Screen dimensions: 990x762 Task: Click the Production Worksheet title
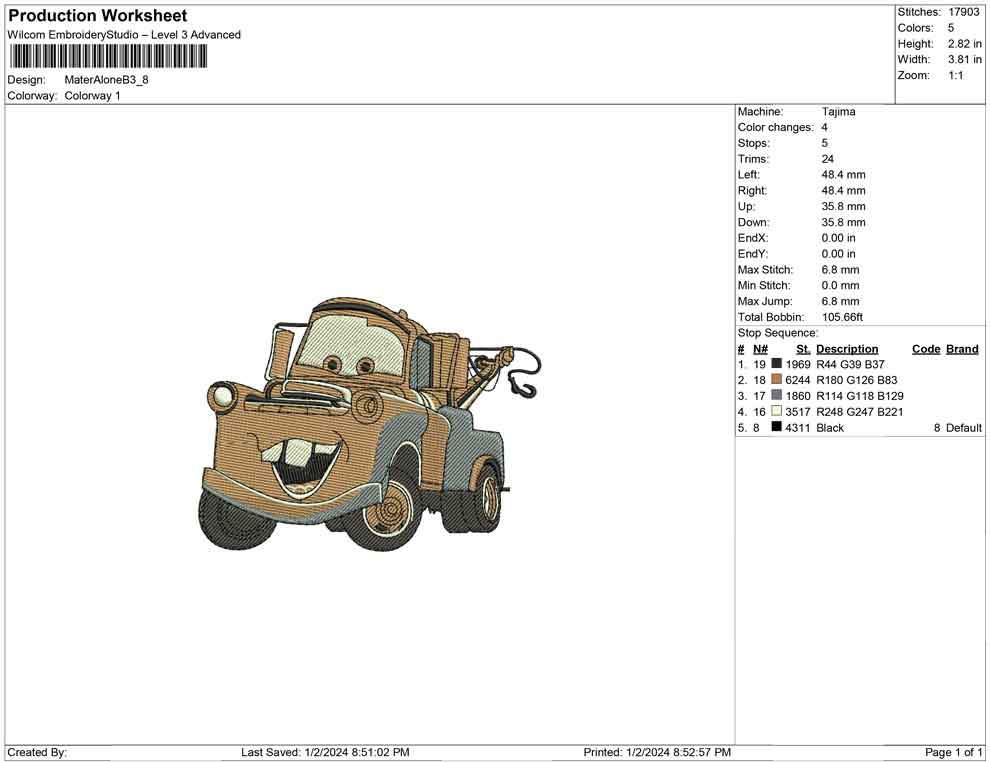(97, 16)
